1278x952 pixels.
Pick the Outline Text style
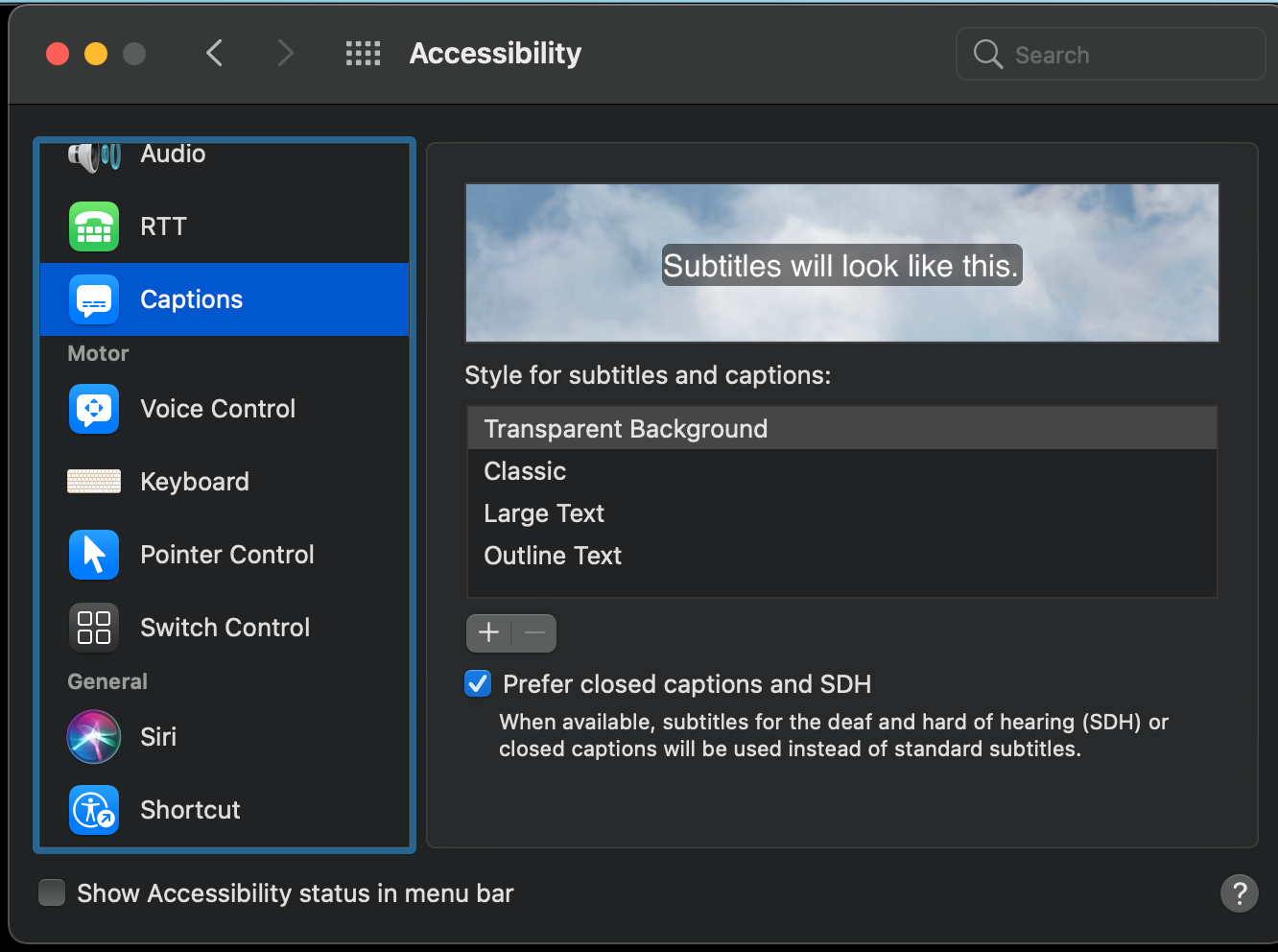click(553, 556)
